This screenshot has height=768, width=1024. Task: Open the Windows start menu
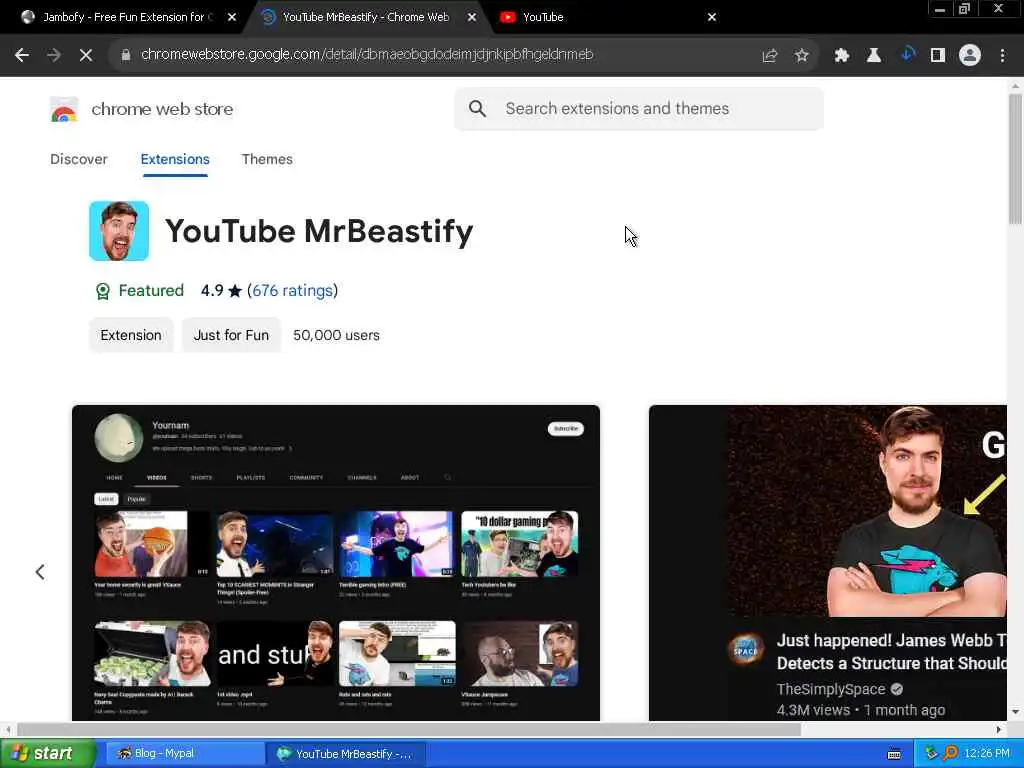pos(47,754)
